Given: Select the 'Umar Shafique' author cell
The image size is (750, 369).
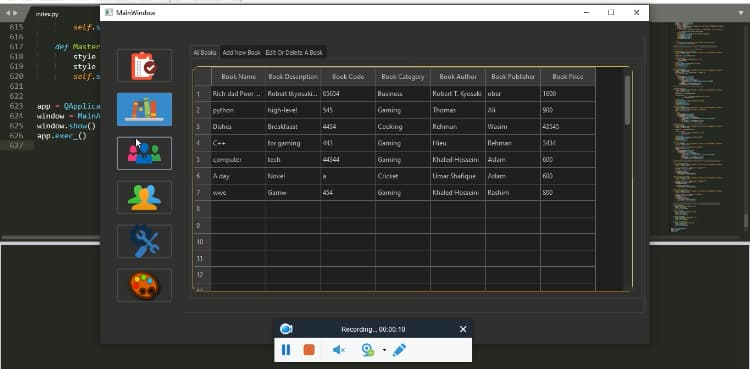Looking at the screenshot, I should click(458, 176).
